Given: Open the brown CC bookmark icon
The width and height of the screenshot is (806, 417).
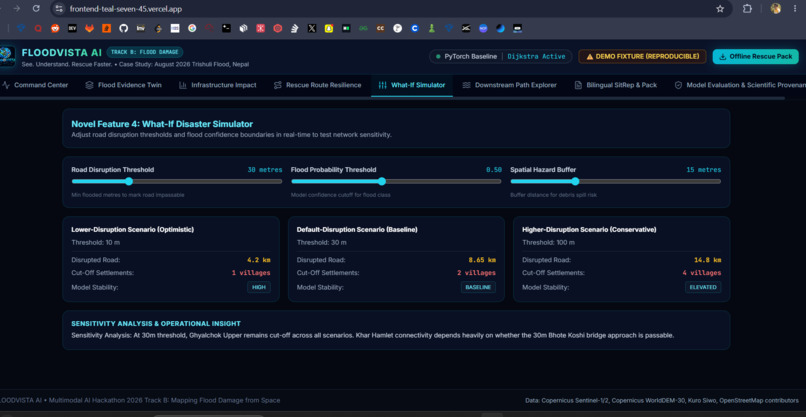Looking at the screenshot, I should (x=380, y=29).
